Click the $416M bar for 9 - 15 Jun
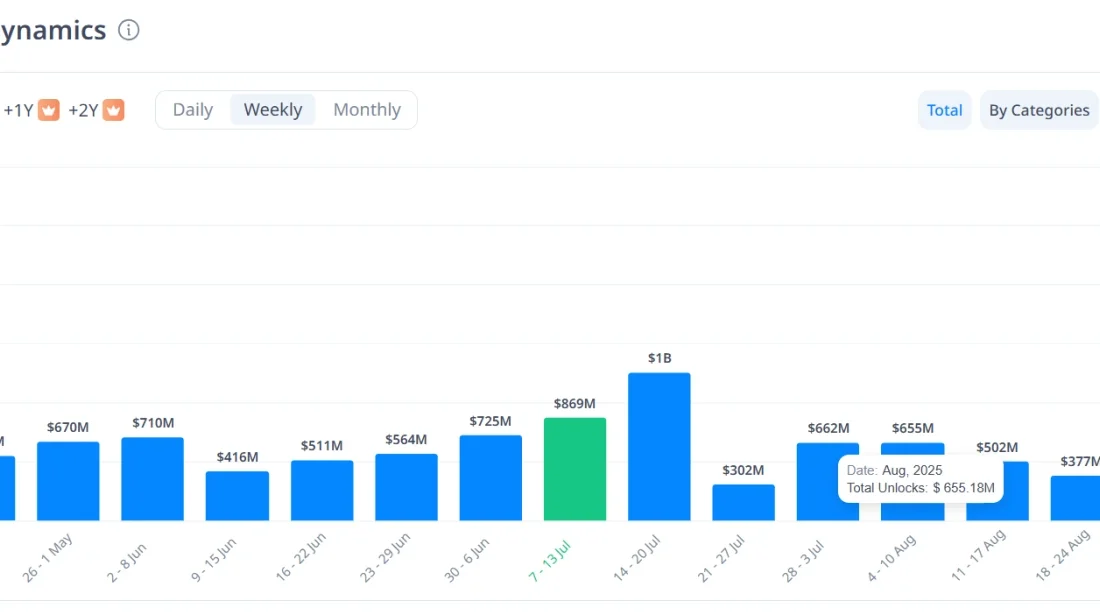Image resolution: width=1100 pixels, height=615 pixels. pyautogui.click(x=237, y=496)
